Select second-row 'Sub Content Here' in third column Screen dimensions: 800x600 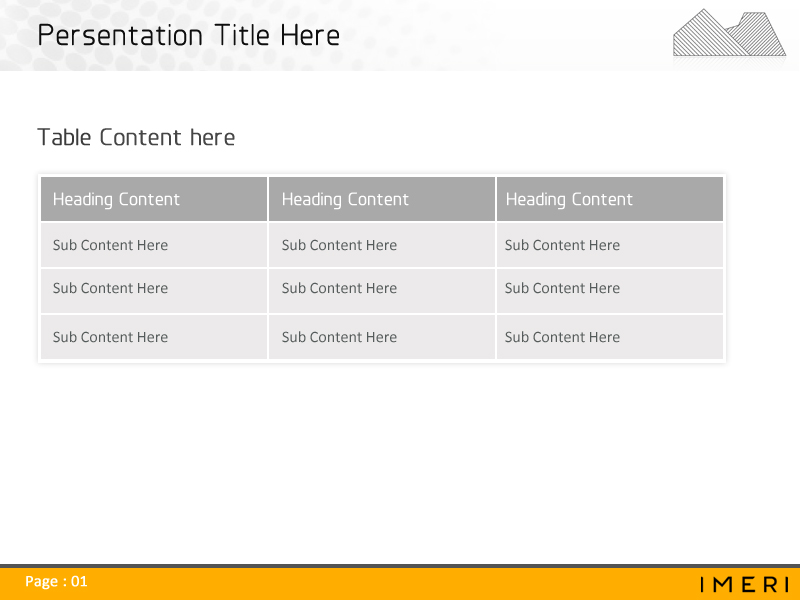[x=562, y=288]
